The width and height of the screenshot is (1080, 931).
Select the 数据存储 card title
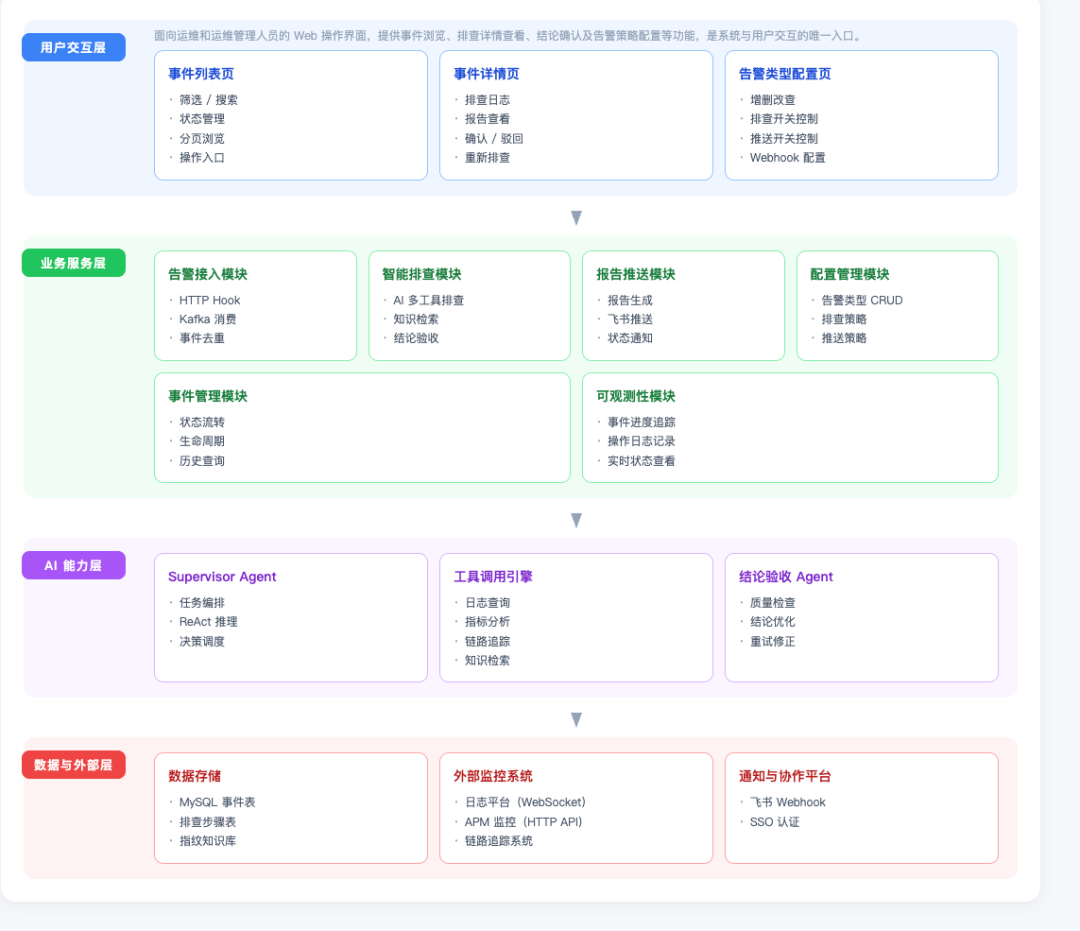[194, 776]
